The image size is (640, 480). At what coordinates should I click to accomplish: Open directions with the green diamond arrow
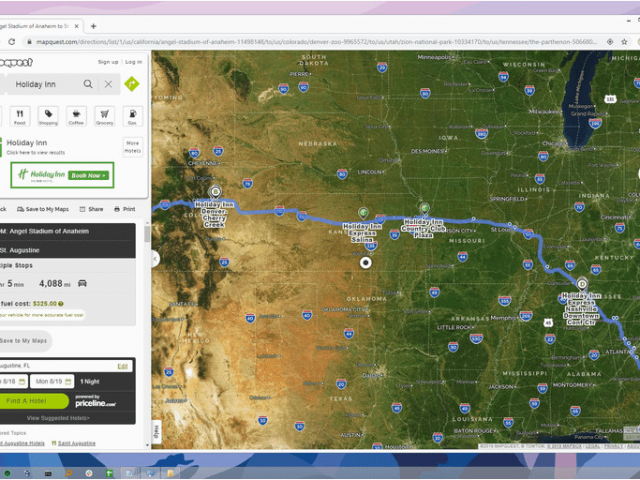132,84
